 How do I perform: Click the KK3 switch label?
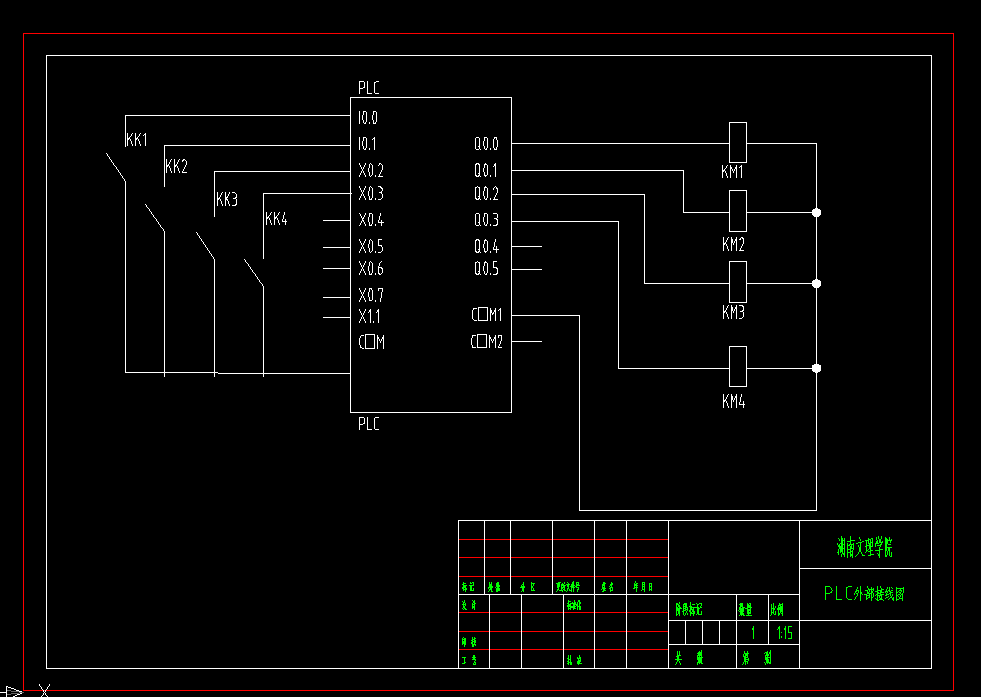(x=226, y=200)
